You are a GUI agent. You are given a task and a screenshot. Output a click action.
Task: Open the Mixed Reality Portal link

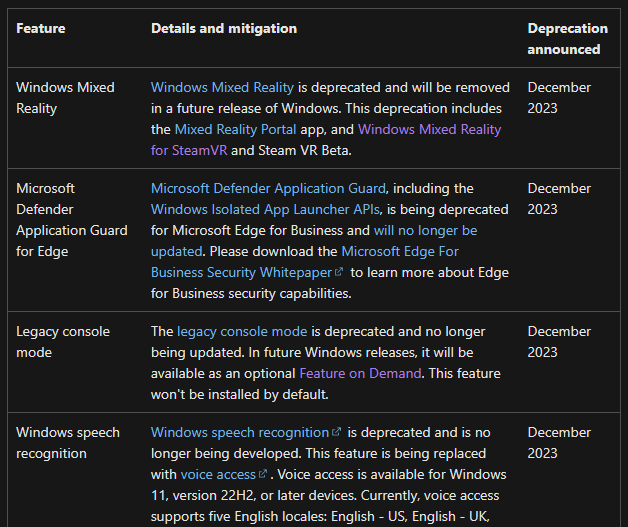pyautogui.click(x=236, y=129)
